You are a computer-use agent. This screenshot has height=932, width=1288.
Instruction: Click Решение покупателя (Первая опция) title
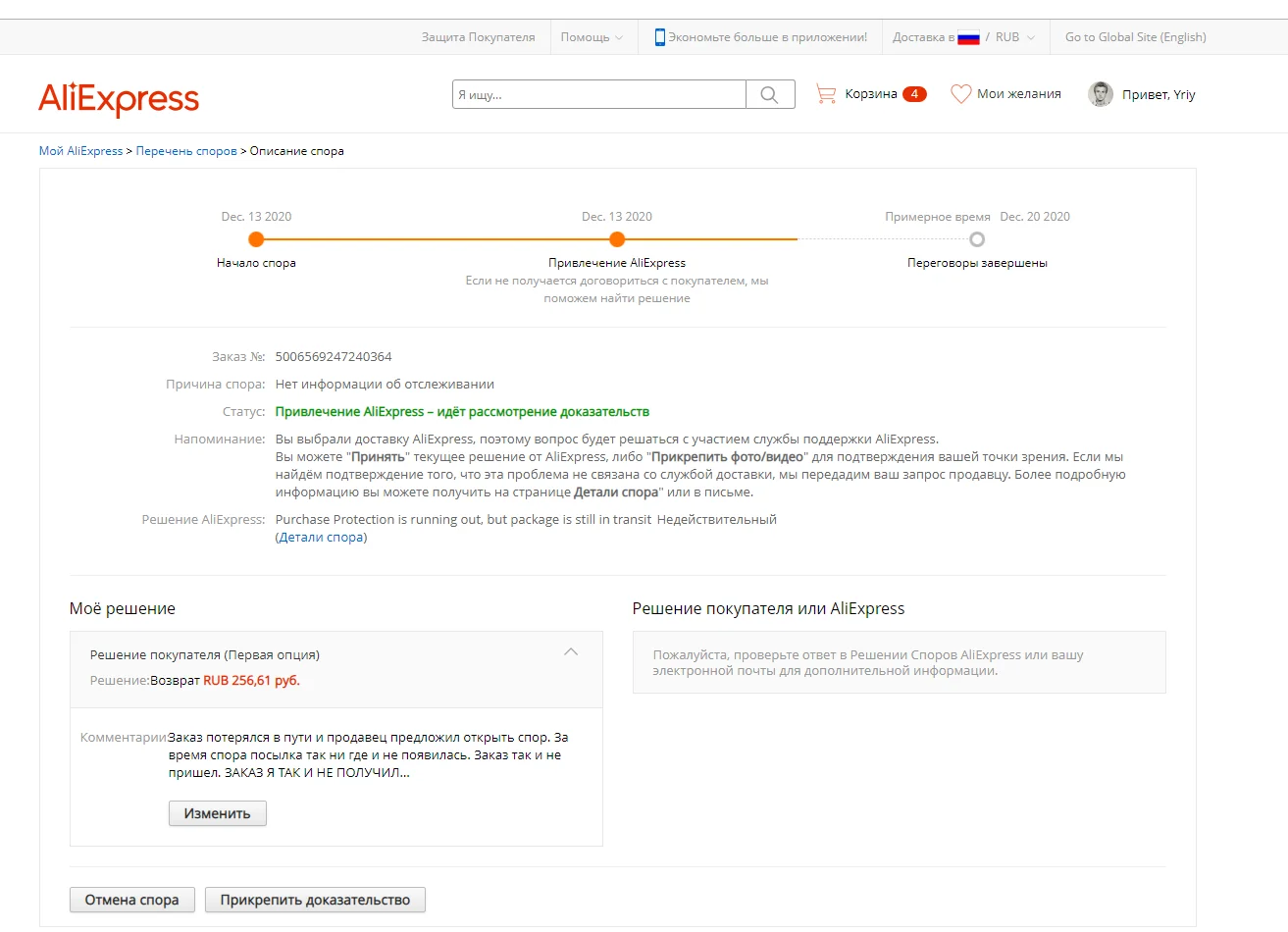(205, 655)
